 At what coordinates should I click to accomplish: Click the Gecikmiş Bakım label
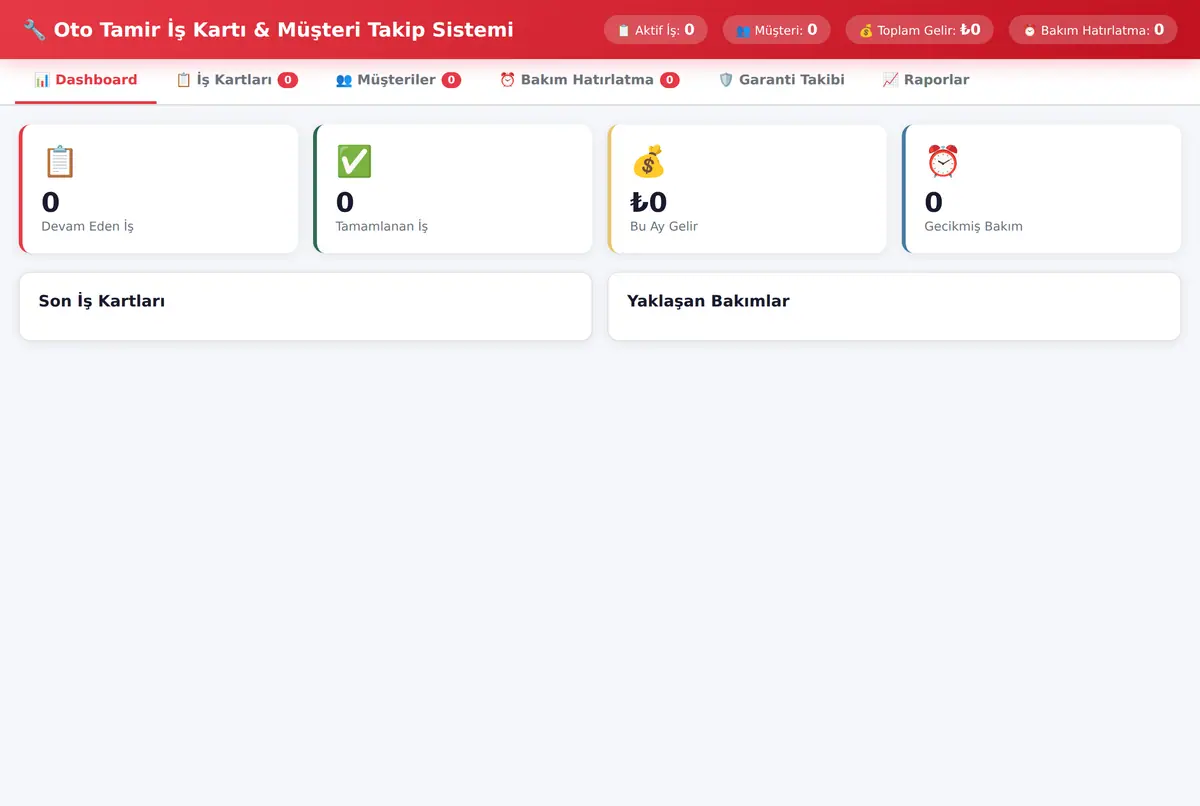973,226
